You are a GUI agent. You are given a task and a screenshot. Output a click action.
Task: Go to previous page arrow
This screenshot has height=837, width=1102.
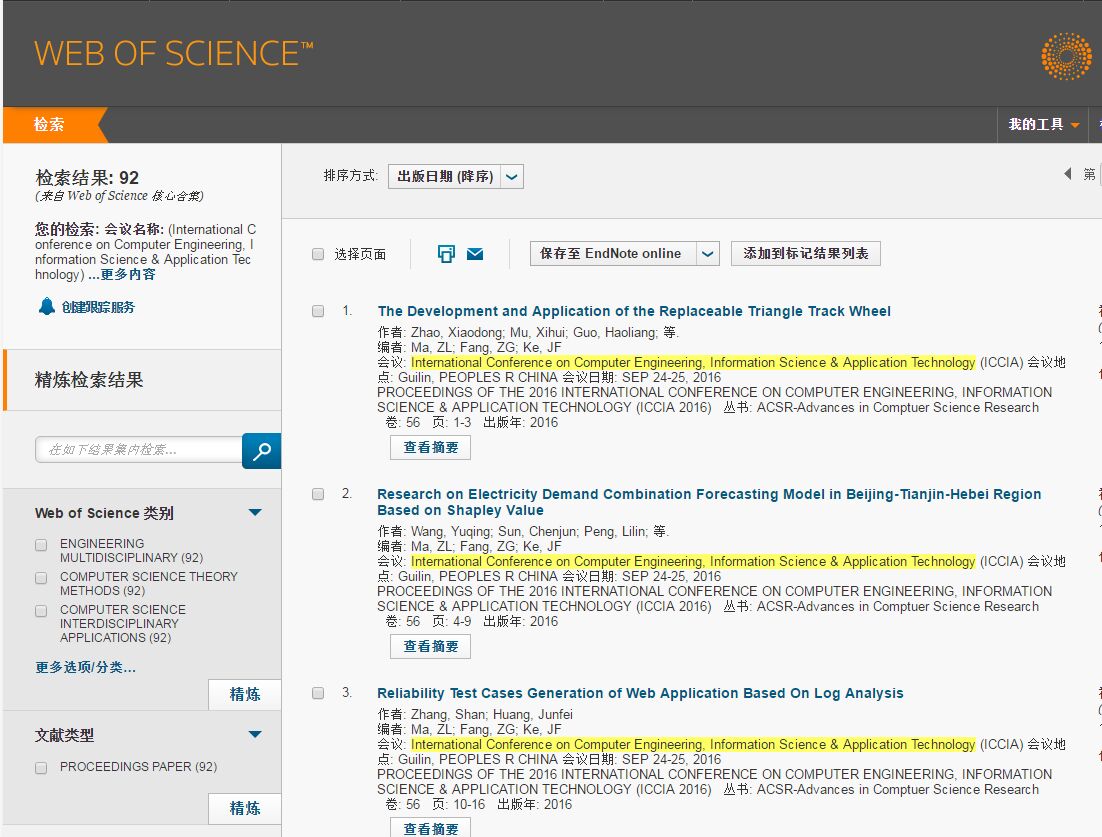(x=1068, y=174)
